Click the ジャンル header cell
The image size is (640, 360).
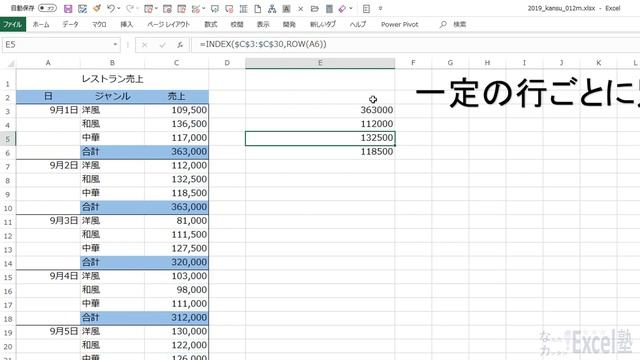click(112, 96)
